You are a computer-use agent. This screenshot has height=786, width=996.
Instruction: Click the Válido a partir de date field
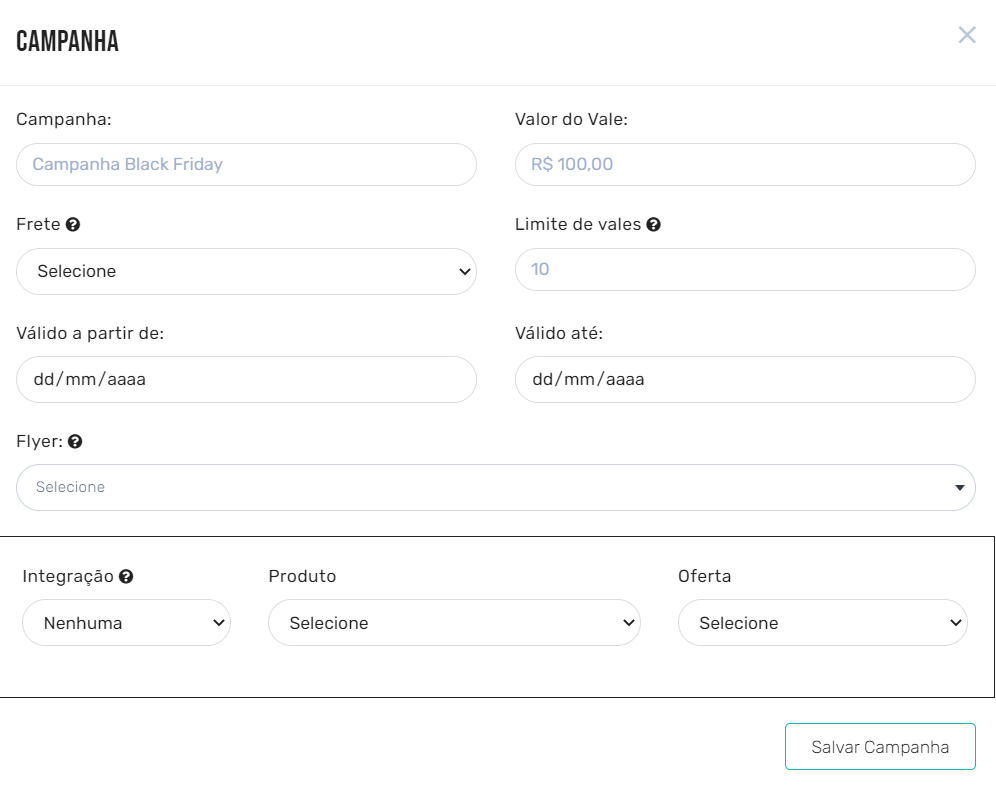coord(246,379)
